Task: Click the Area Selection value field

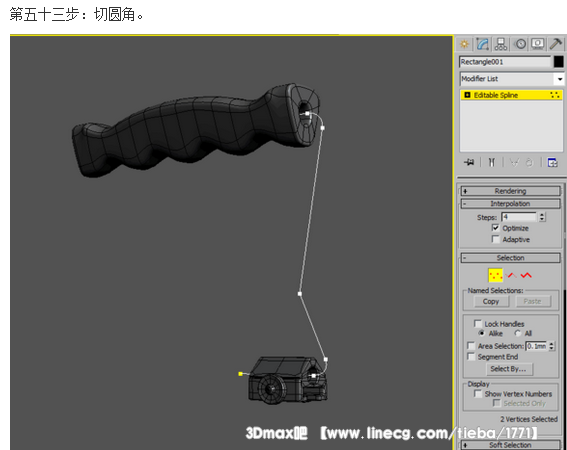Action: tap(537, 346)
